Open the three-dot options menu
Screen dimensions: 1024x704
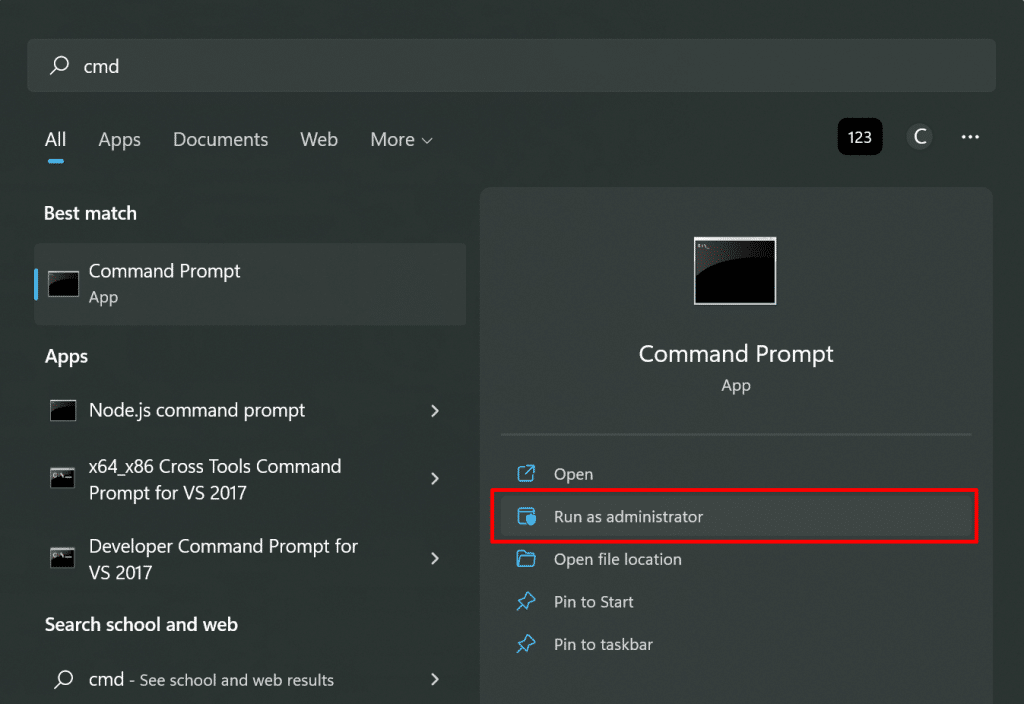(x=970, y=136)
